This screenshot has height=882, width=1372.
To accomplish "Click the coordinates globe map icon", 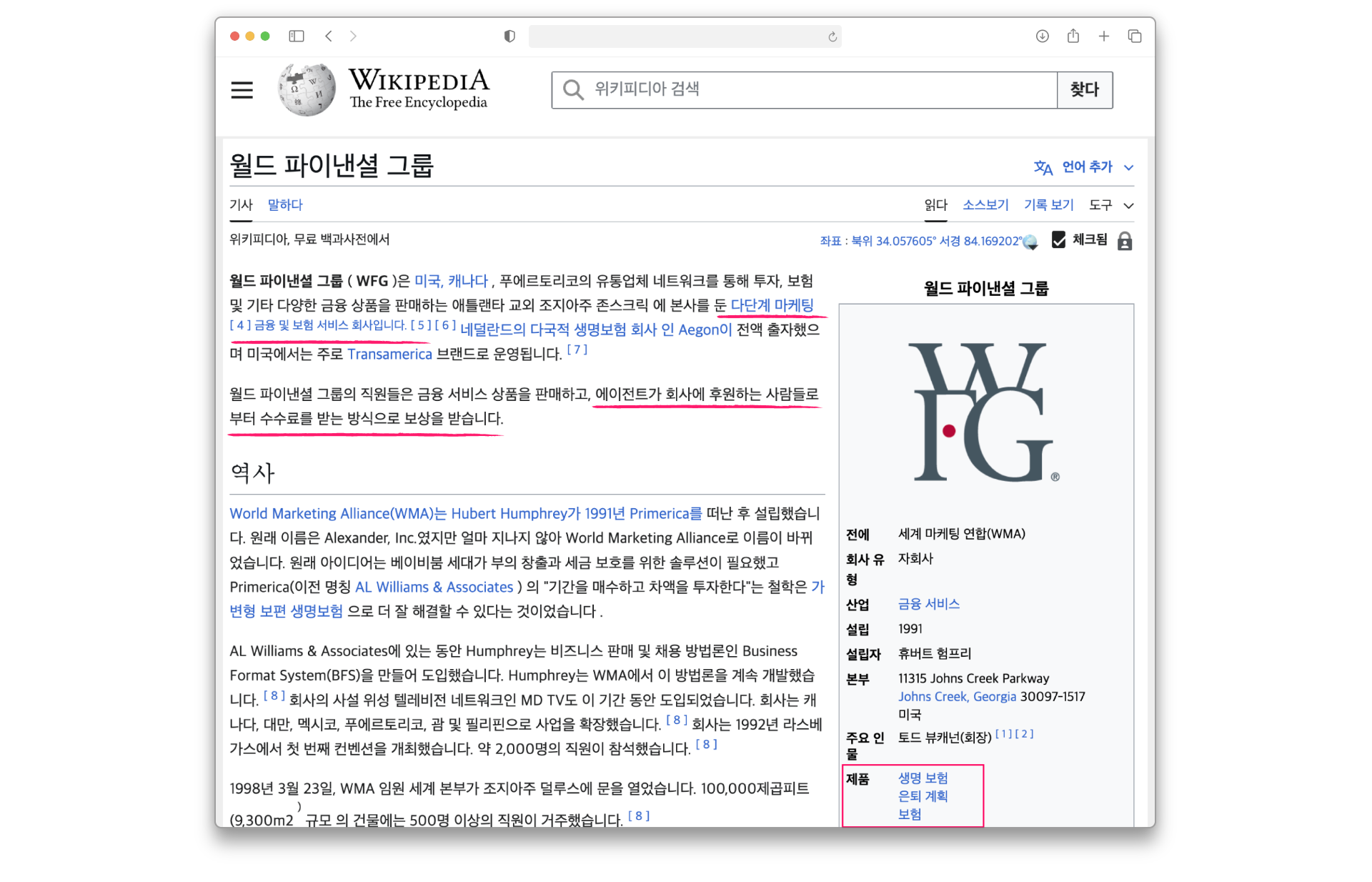I will pos(1030,242).
